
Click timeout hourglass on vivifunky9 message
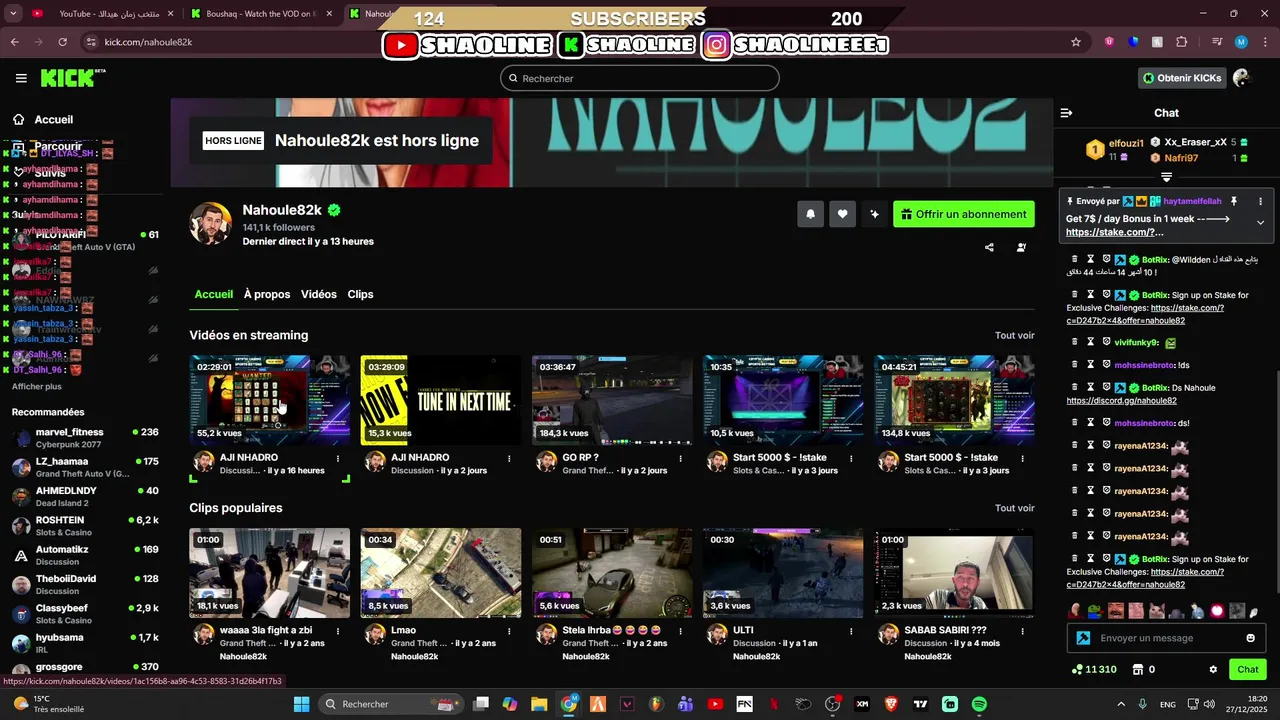1091,342
